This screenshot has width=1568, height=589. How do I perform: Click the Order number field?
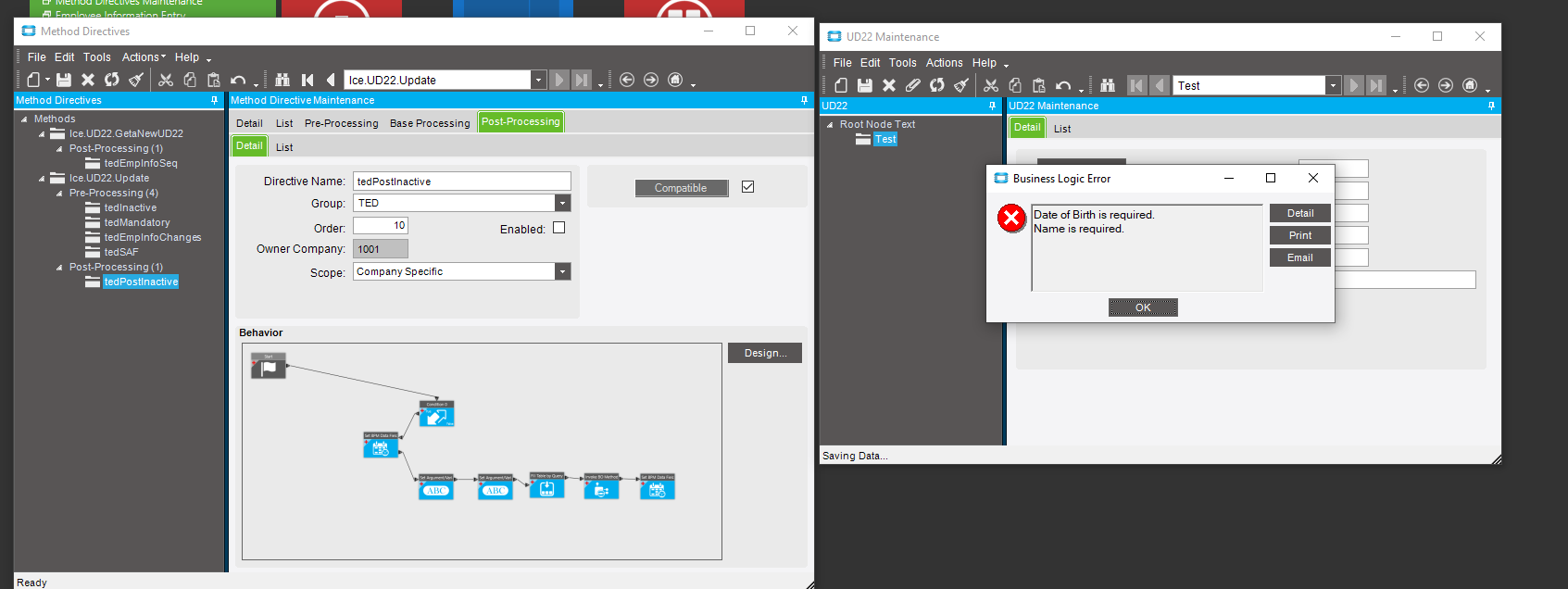[381, 225]
